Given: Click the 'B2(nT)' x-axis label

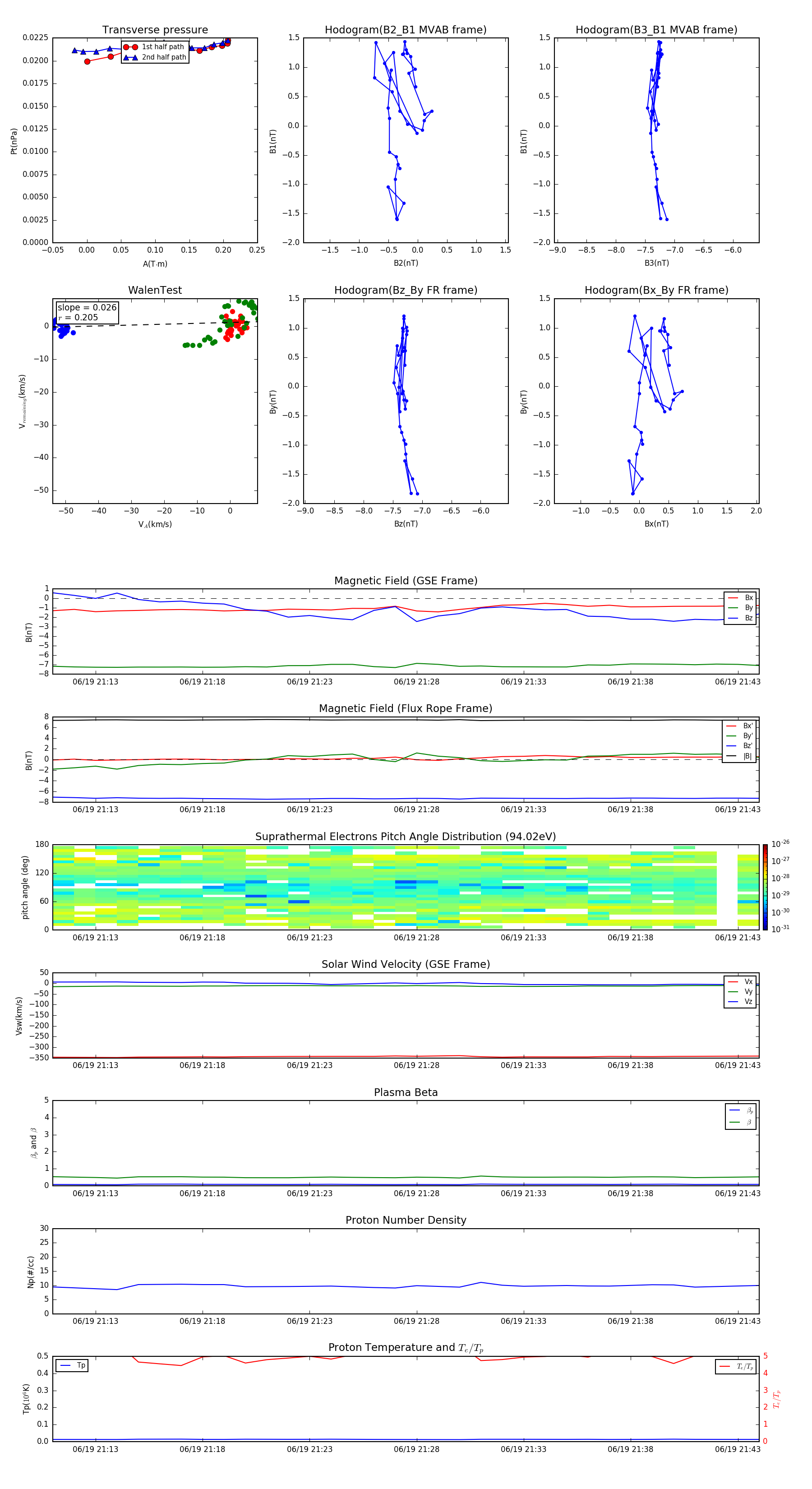Looking at the screenshot, I should [x=406, y=263].
